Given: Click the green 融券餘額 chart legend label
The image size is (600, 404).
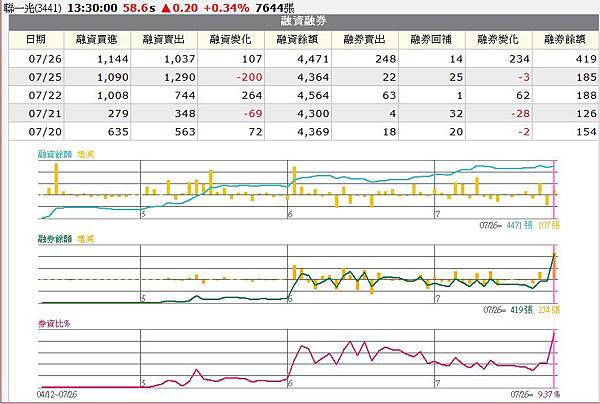Looking at the screenshot, I should point(55,239).
